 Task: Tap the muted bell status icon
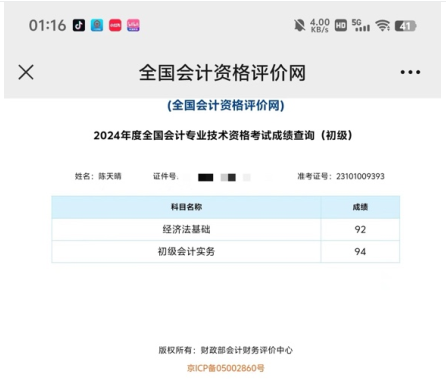(x=299, y=25)
